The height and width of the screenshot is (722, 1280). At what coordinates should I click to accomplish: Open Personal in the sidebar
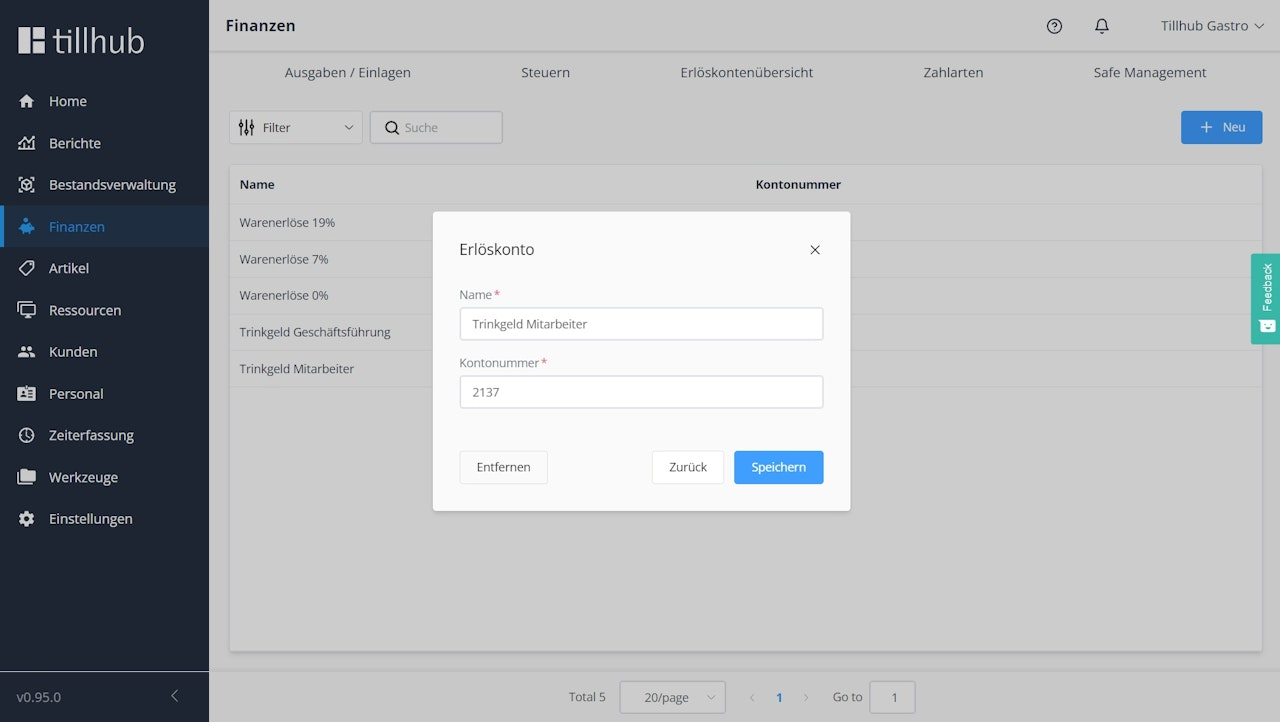[x=105, y=394]
